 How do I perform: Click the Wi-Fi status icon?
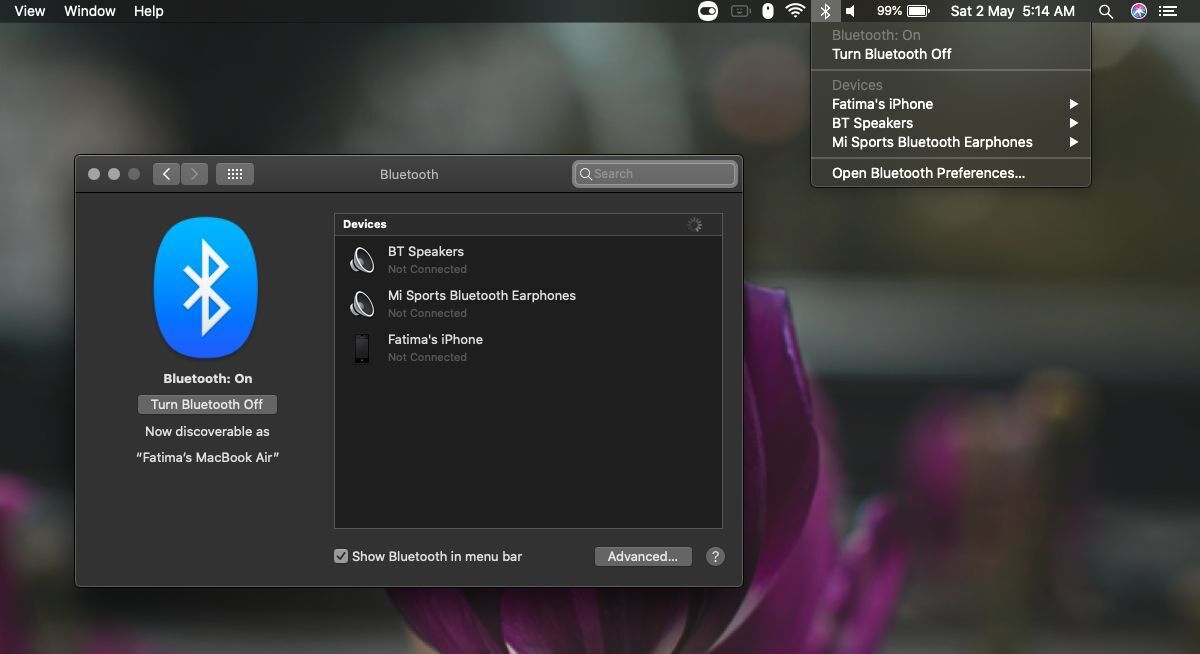pos(795,11)
